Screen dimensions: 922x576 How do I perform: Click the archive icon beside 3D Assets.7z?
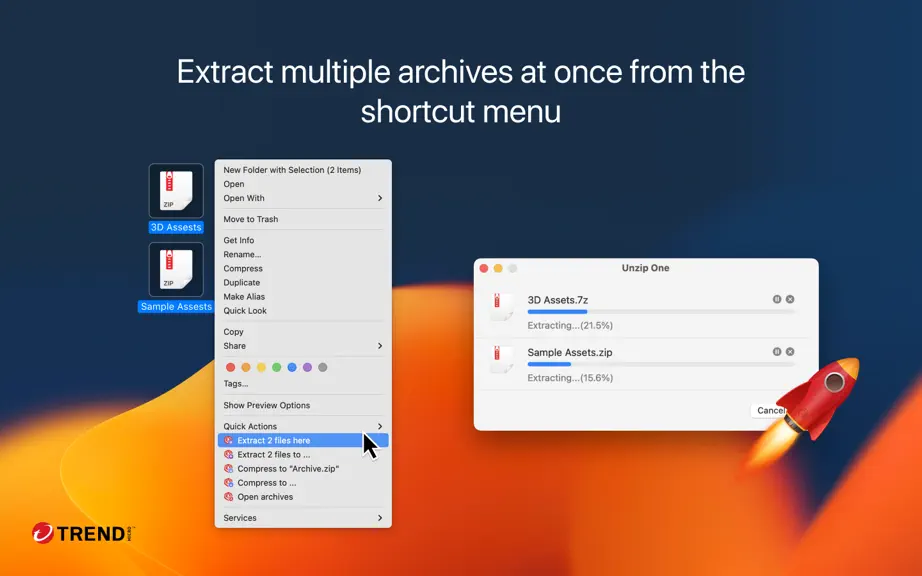(x=500, y=307)
